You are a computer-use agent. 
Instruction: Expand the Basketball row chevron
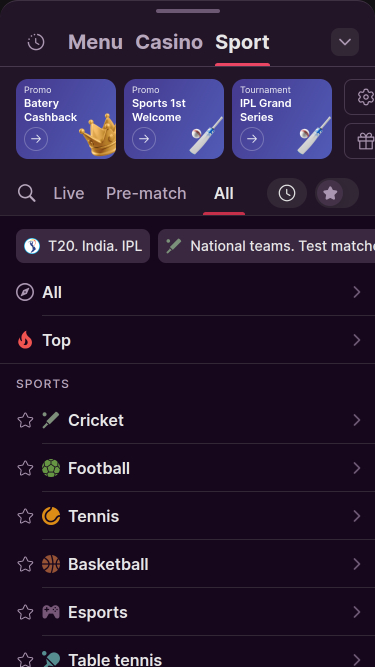pyautogui.click(x=357, y=564)
